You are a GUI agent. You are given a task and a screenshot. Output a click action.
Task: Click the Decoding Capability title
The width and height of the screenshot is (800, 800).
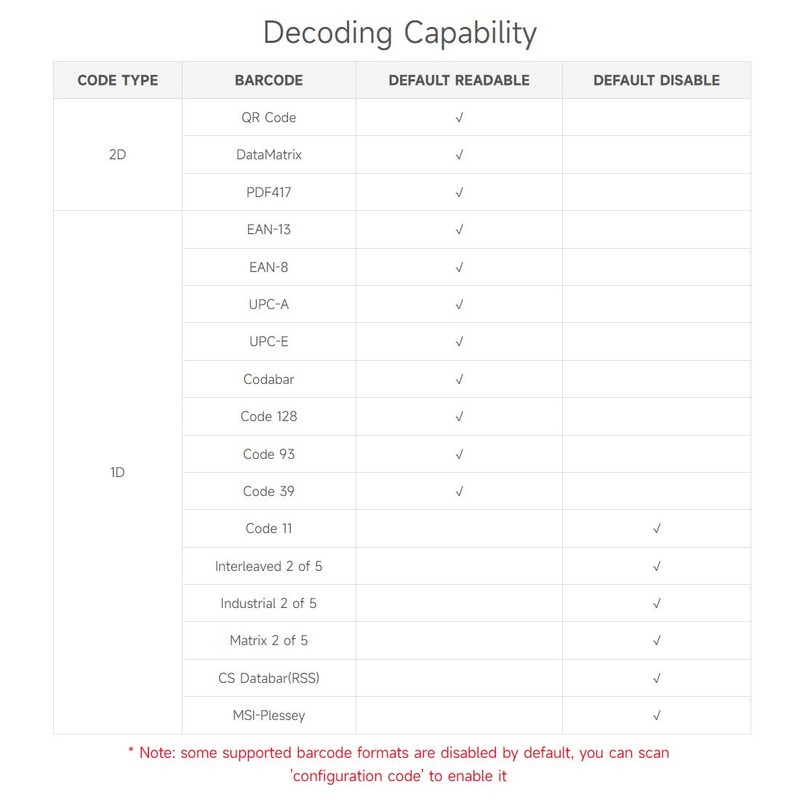coord(400,32)
